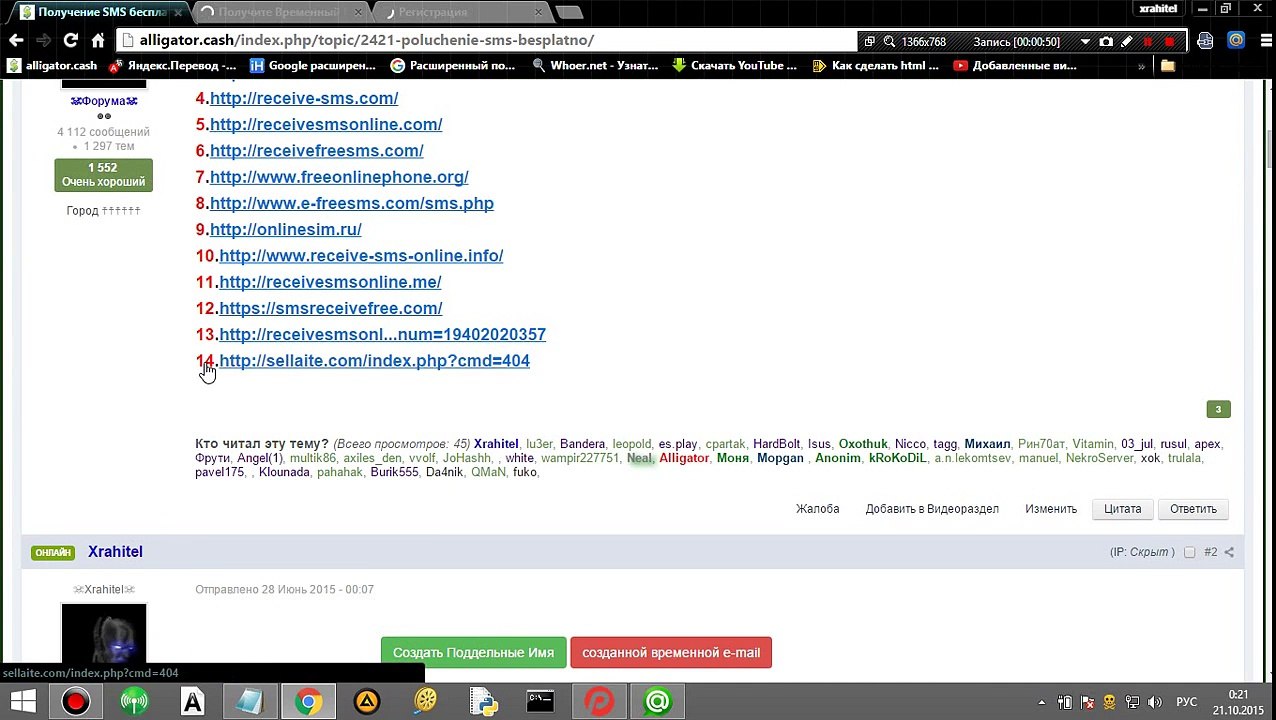
Task: Open the Mail.ru @ extension icon
Action: click(1237, 41)
